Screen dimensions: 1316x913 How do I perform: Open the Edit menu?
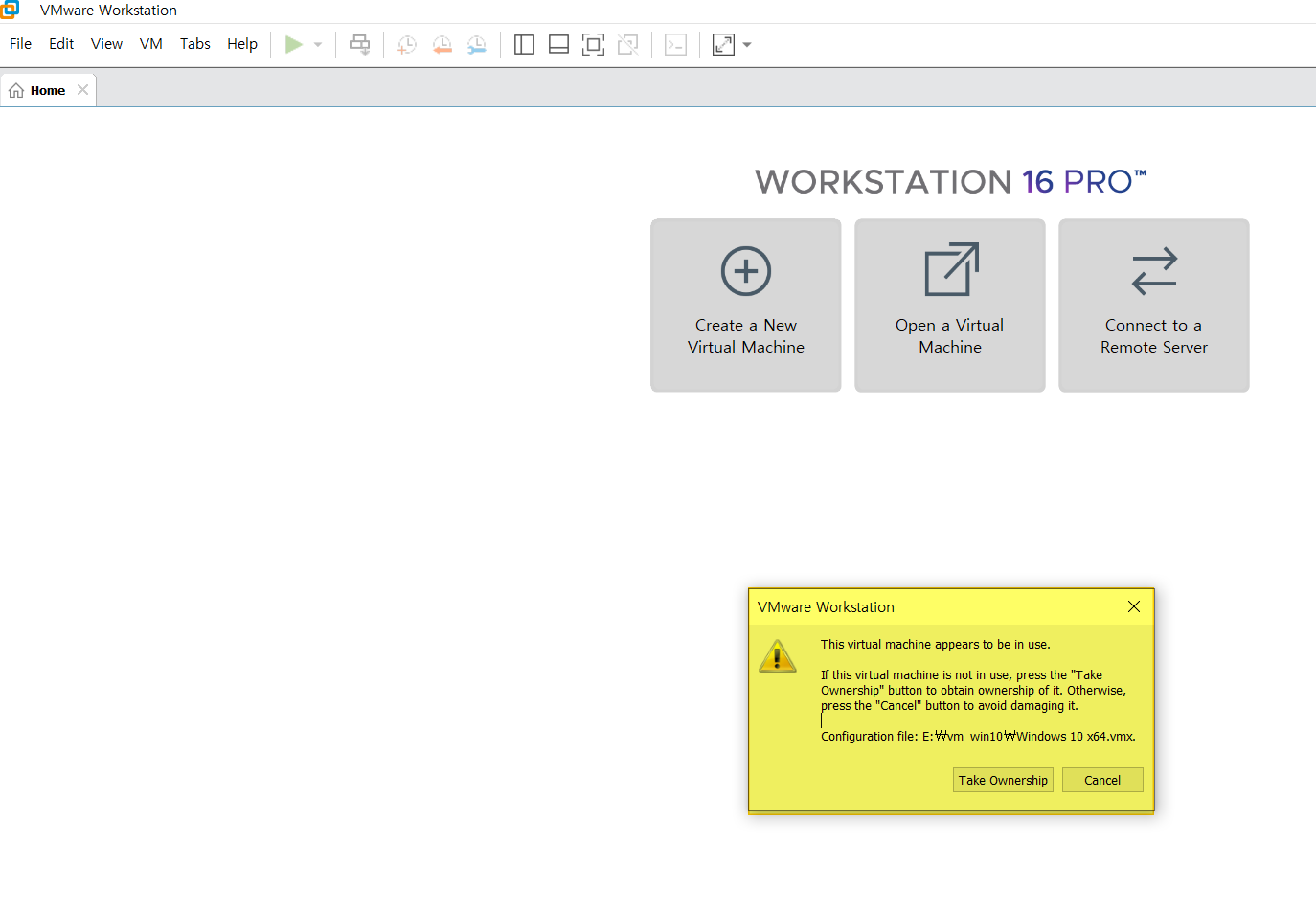[61, 44]
